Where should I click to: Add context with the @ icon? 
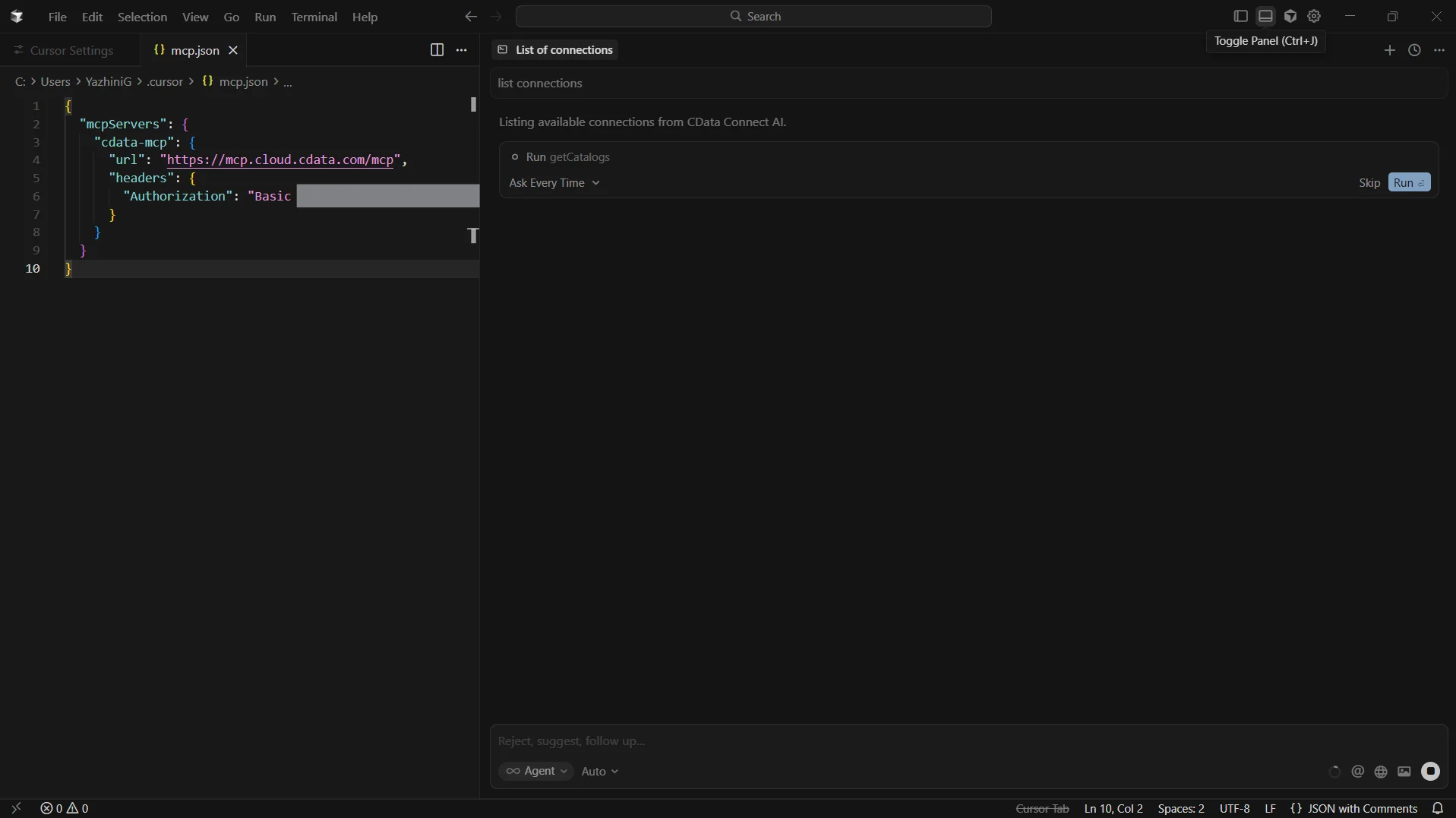(1359, 772)
